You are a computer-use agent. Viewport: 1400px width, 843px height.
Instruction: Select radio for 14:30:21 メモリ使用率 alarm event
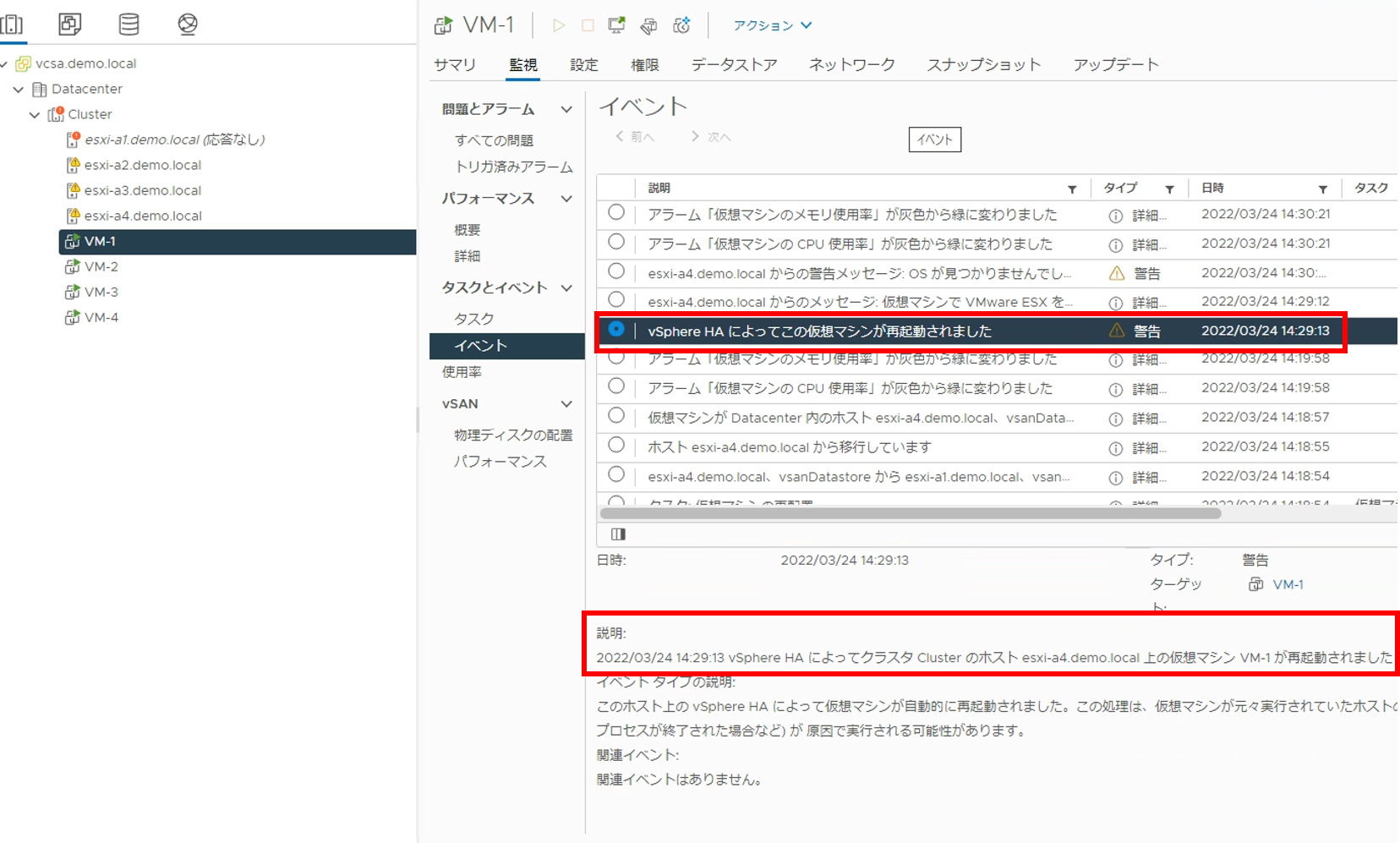click(616, 212)
